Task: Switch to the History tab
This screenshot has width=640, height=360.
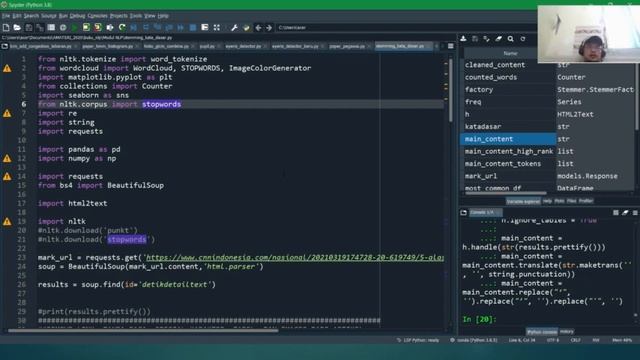Action: (567, 331)
